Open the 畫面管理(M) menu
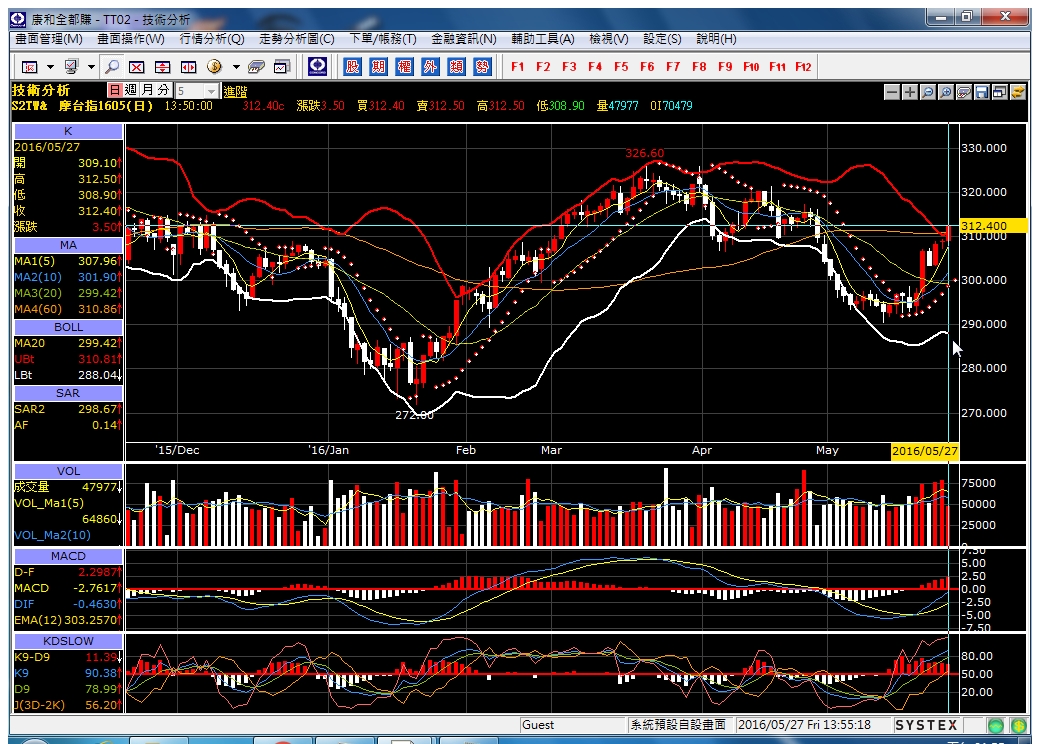The height and width of the screenshot is (744, 1040). (x=49, y=39)
